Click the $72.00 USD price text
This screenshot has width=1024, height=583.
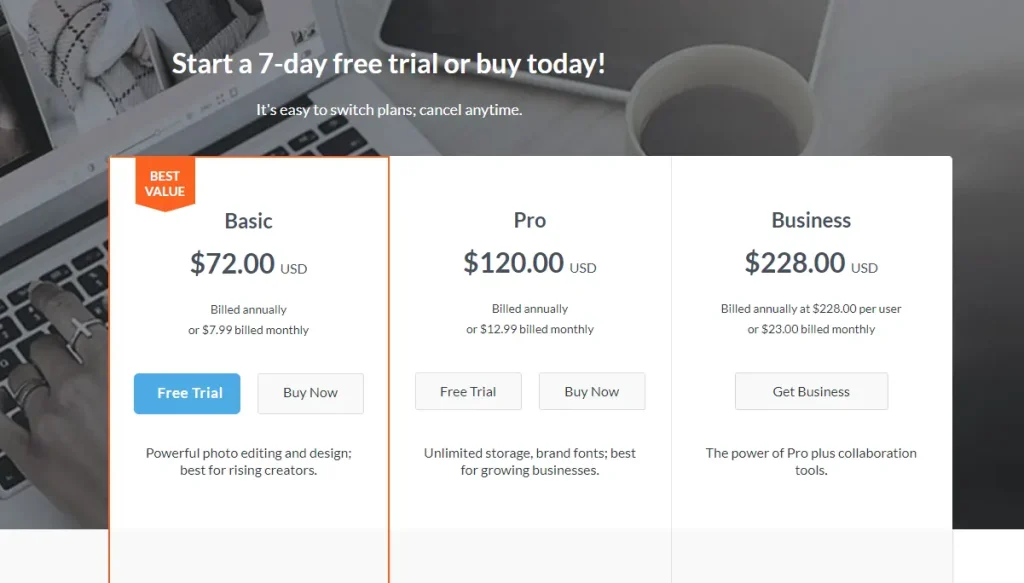(x=248, y=263)
